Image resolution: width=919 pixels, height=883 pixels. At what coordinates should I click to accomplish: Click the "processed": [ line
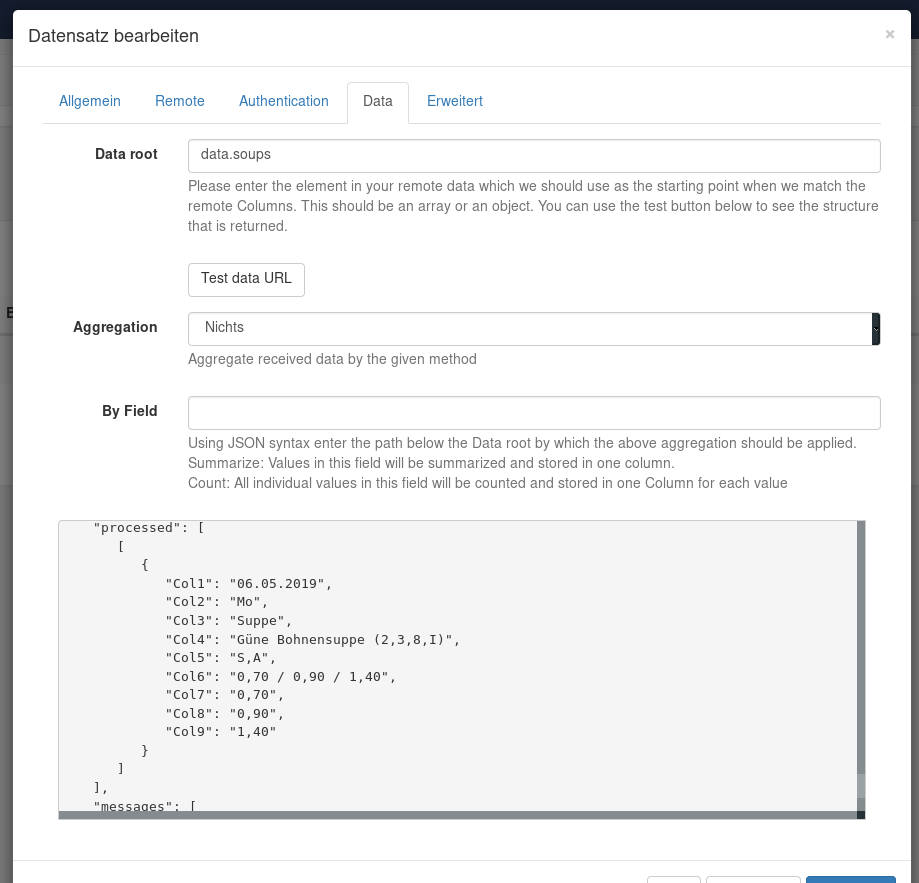tap(149, 527)
